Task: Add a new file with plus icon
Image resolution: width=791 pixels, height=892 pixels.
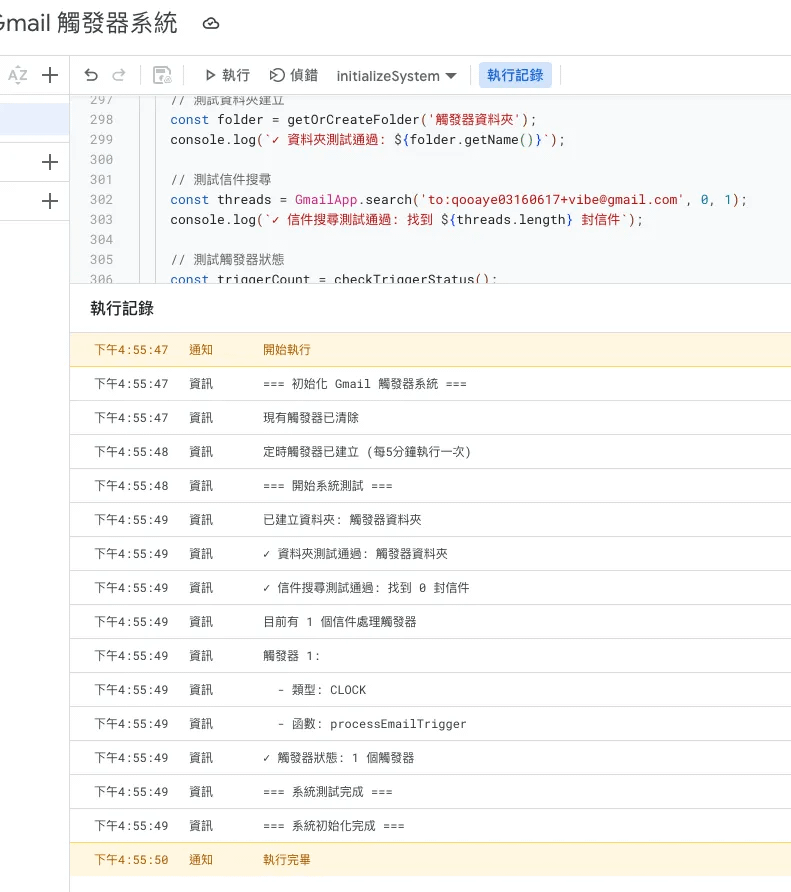Action: point(50,75)
